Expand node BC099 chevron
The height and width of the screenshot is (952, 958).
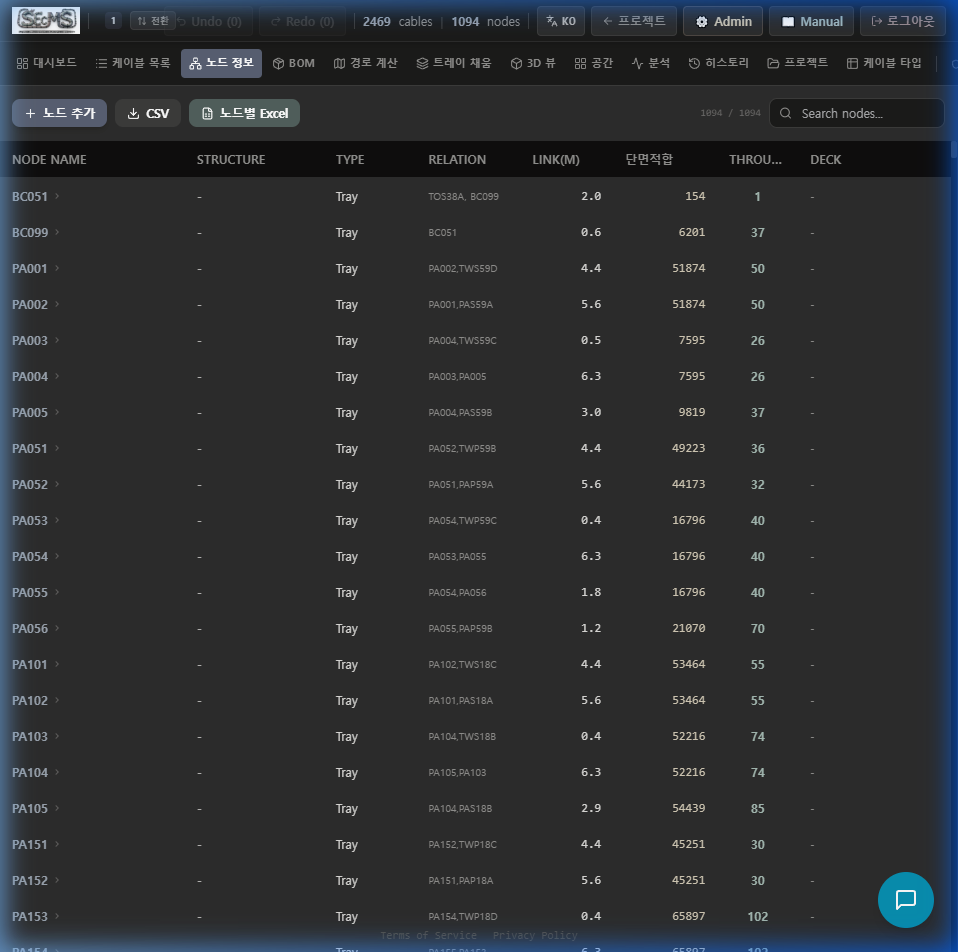[x=57, y=232]
